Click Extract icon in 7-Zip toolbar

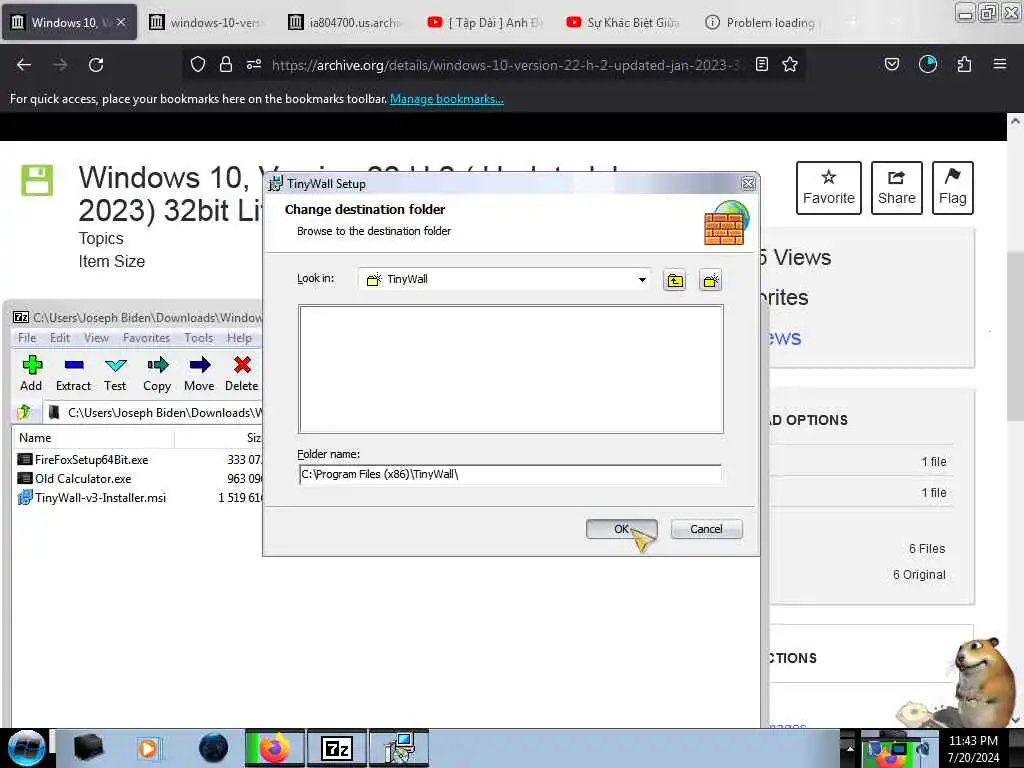(x=73, y=374)
